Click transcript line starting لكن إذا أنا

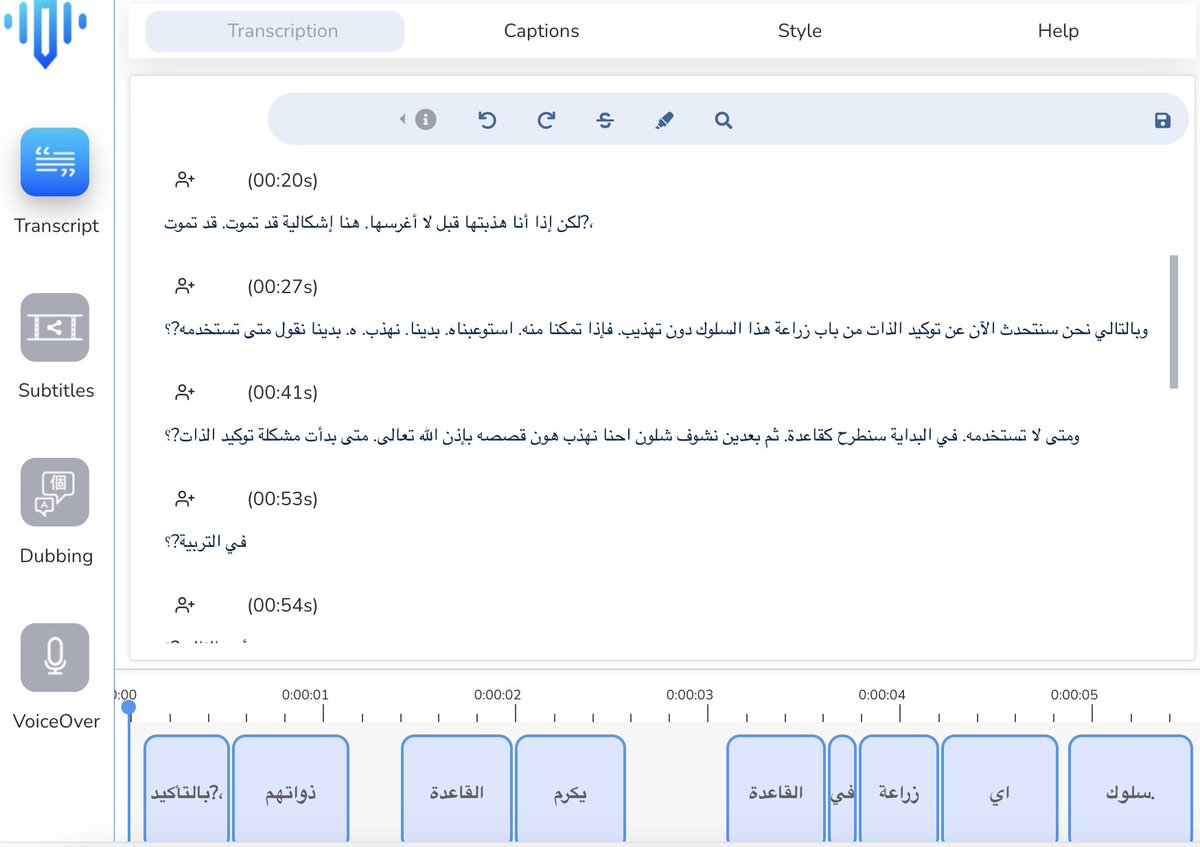tap(378, 224)
